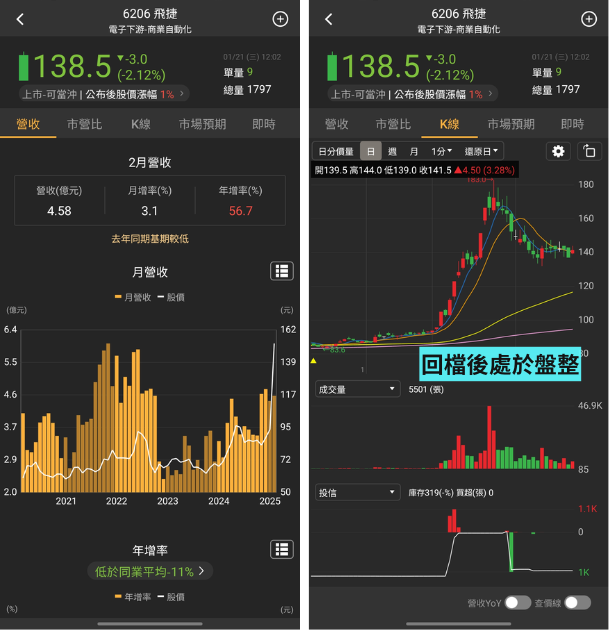Screen dimensions: 609x630
Task: Toggle 查價線 switch
Action: (x=577, y=602)
